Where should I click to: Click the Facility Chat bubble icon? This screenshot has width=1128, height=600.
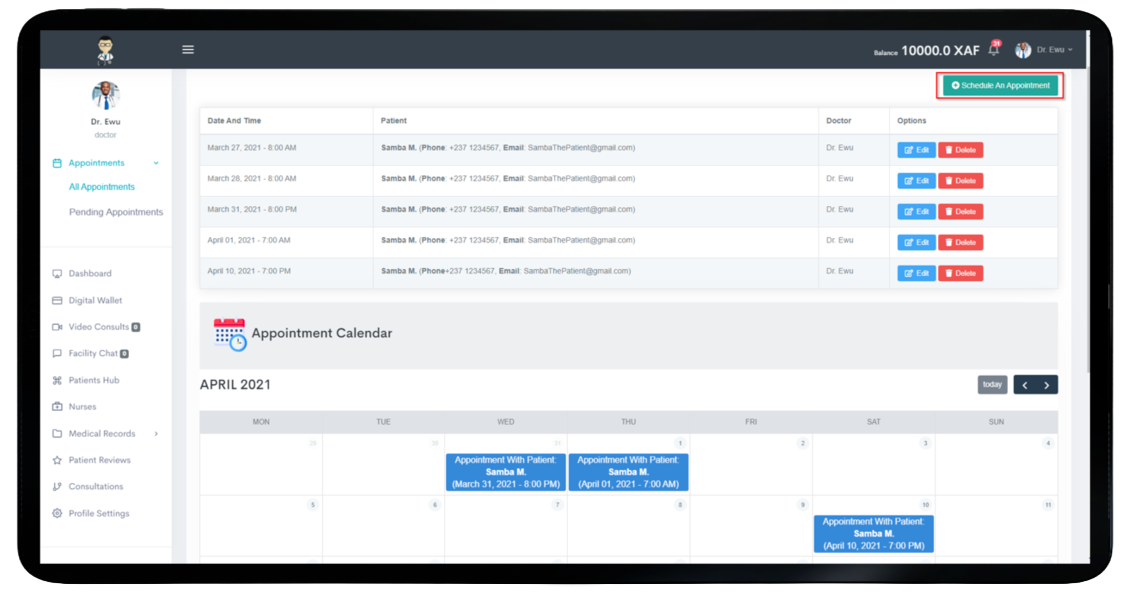[x=57, y=354]
